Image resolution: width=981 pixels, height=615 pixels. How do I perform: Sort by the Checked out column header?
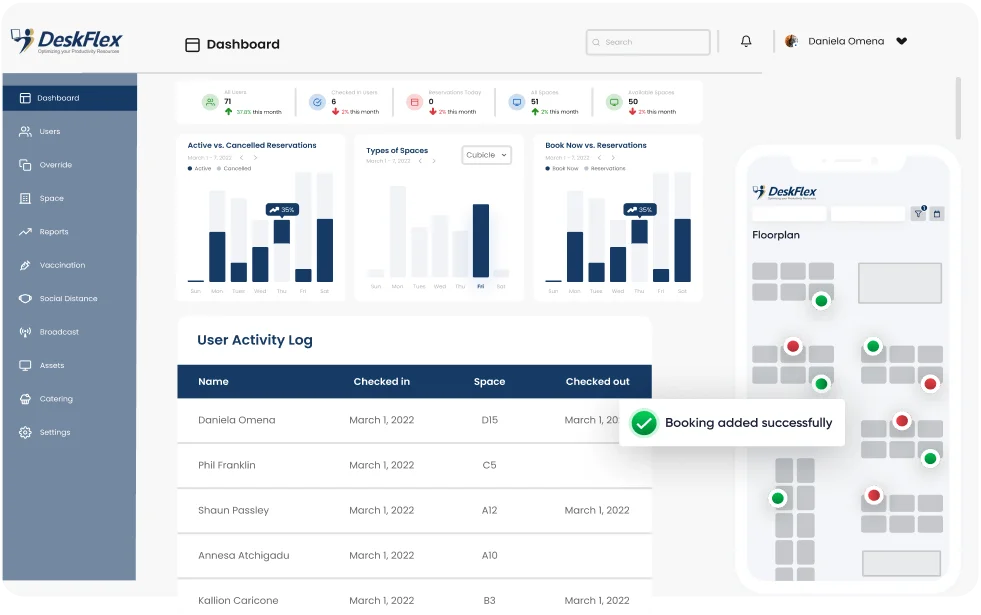[x=597, y=382]
